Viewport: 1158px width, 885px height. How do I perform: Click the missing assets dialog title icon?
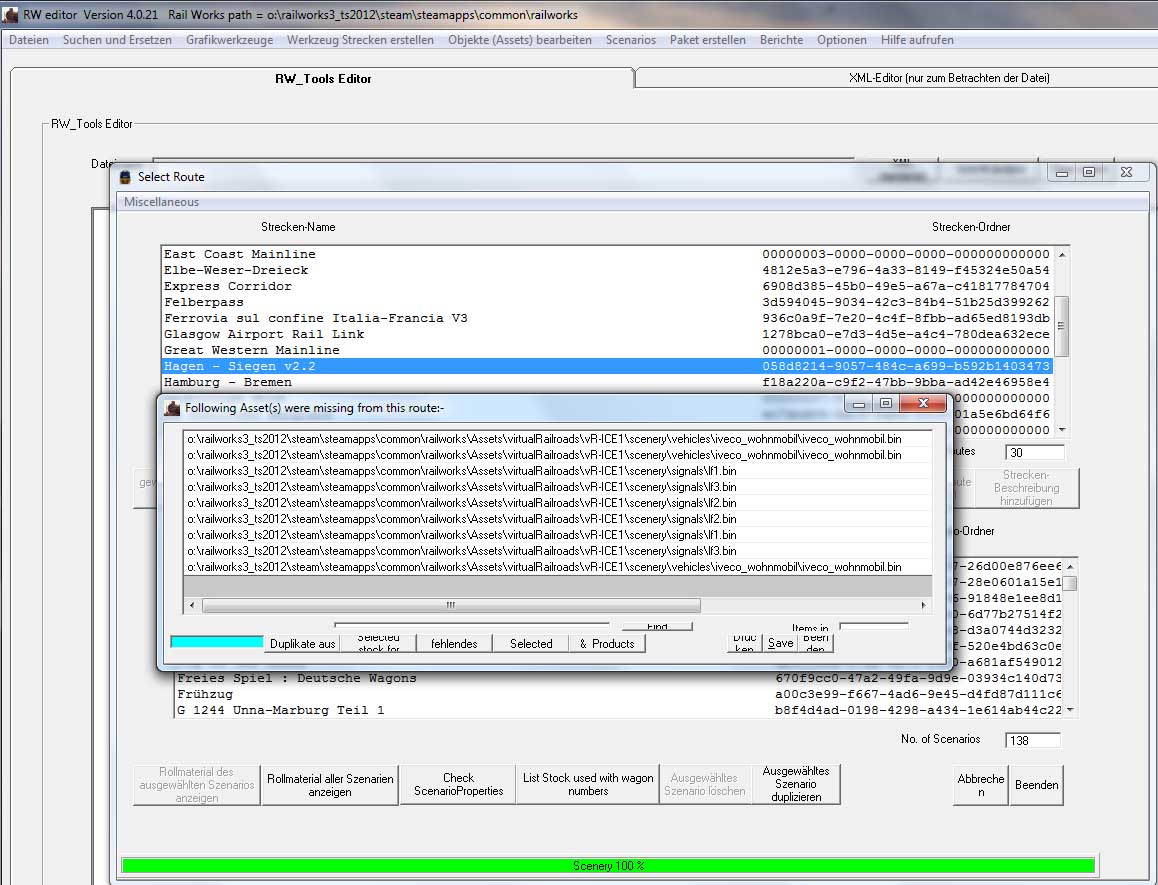[172, 408]
